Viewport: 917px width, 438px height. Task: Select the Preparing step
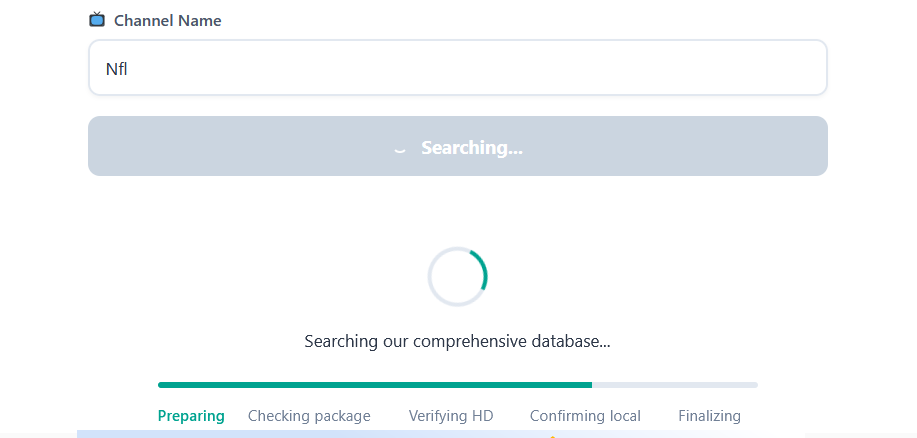(191, 416)
